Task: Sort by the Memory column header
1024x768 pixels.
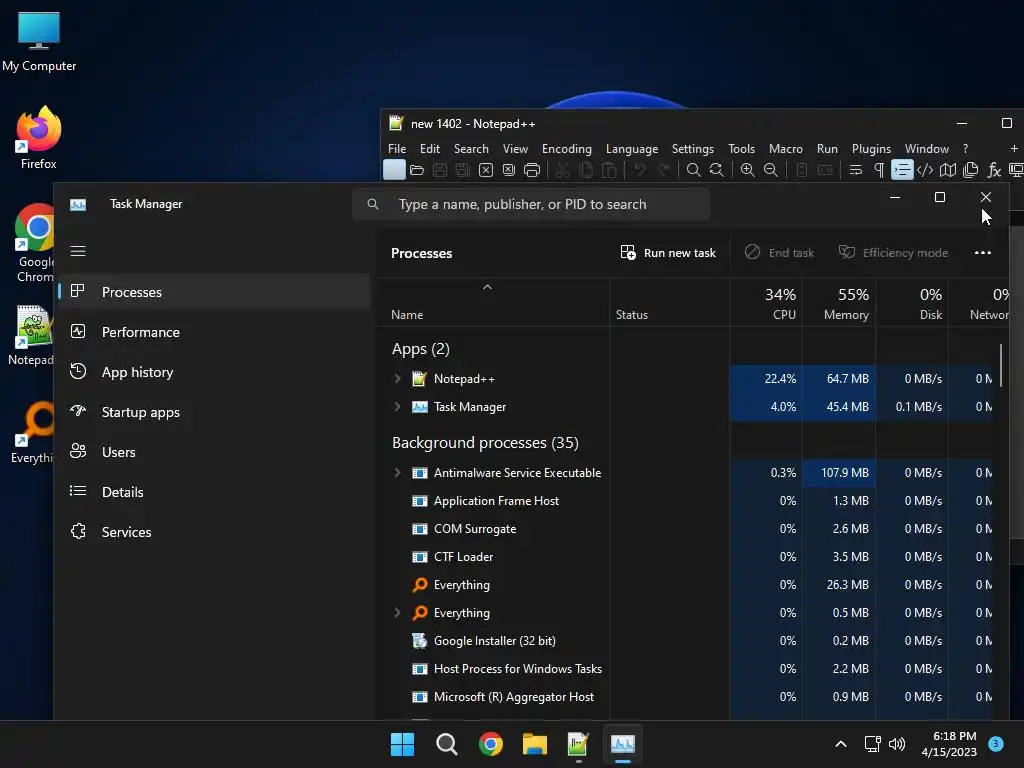Action: tap(839, 304)
